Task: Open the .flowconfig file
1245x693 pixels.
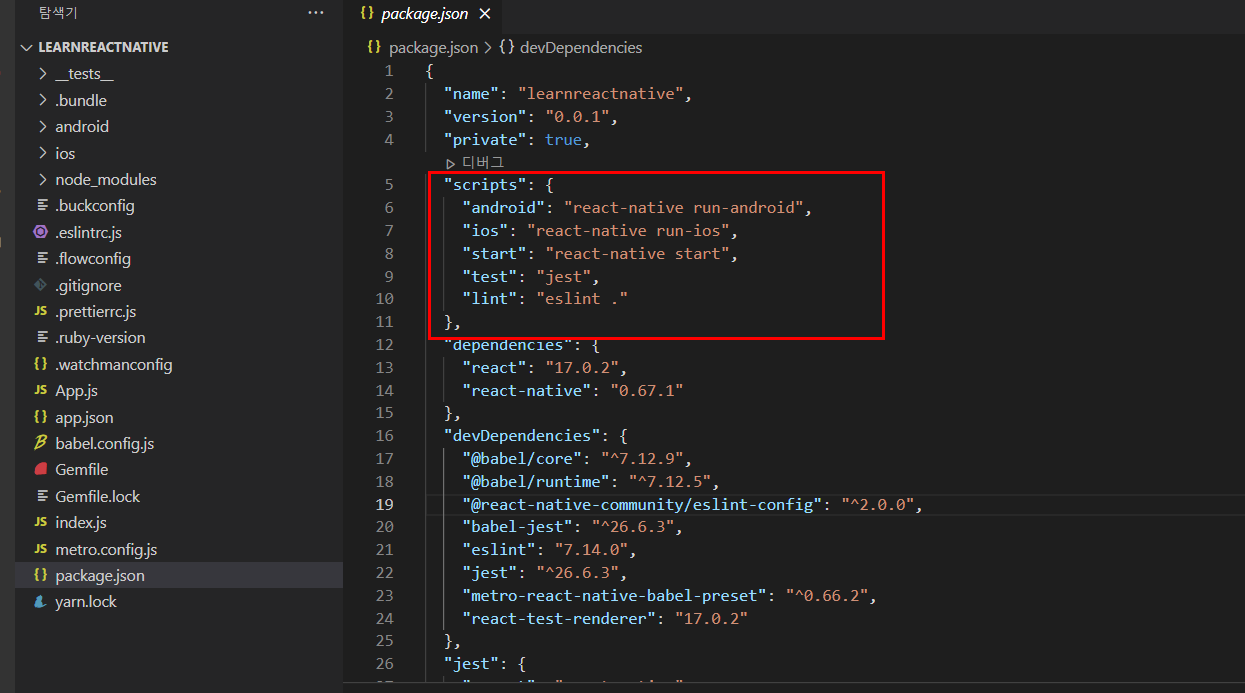Action: [x=93, y=259]
